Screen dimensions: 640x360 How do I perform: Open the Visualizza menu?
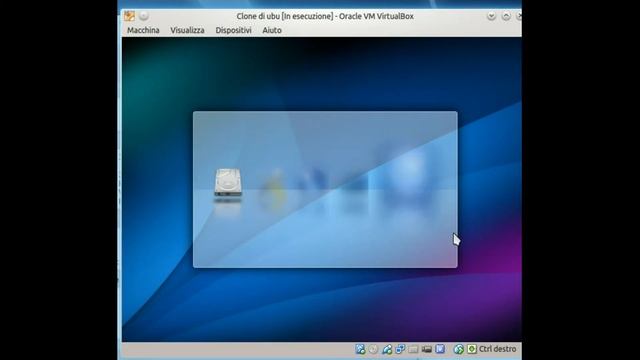(187, 30)
